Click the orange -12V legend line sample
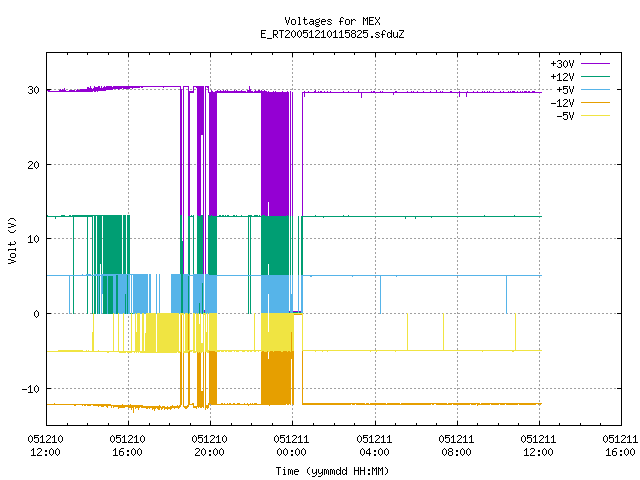The image size is (640, 480). 595,102
